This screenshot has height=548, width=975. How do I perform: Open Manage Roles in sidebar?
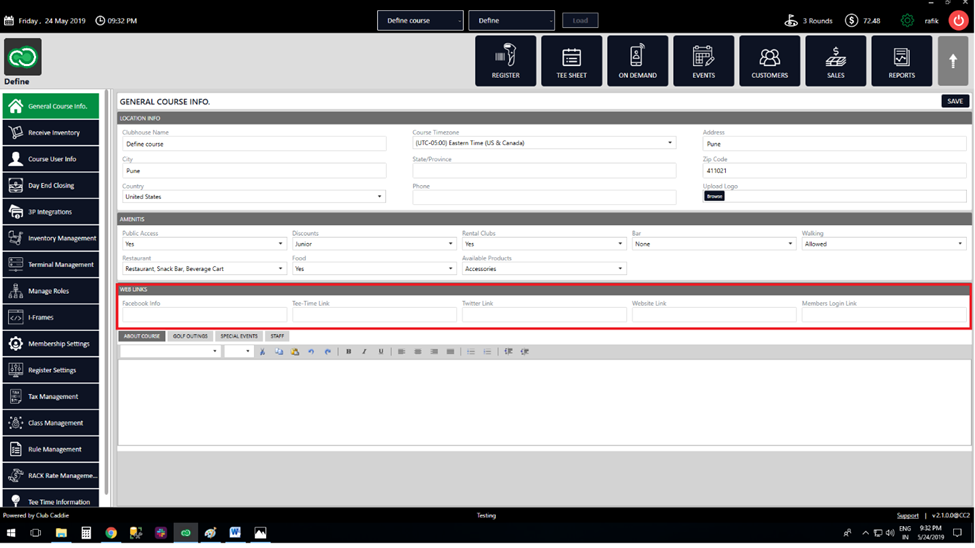[51, 290]
